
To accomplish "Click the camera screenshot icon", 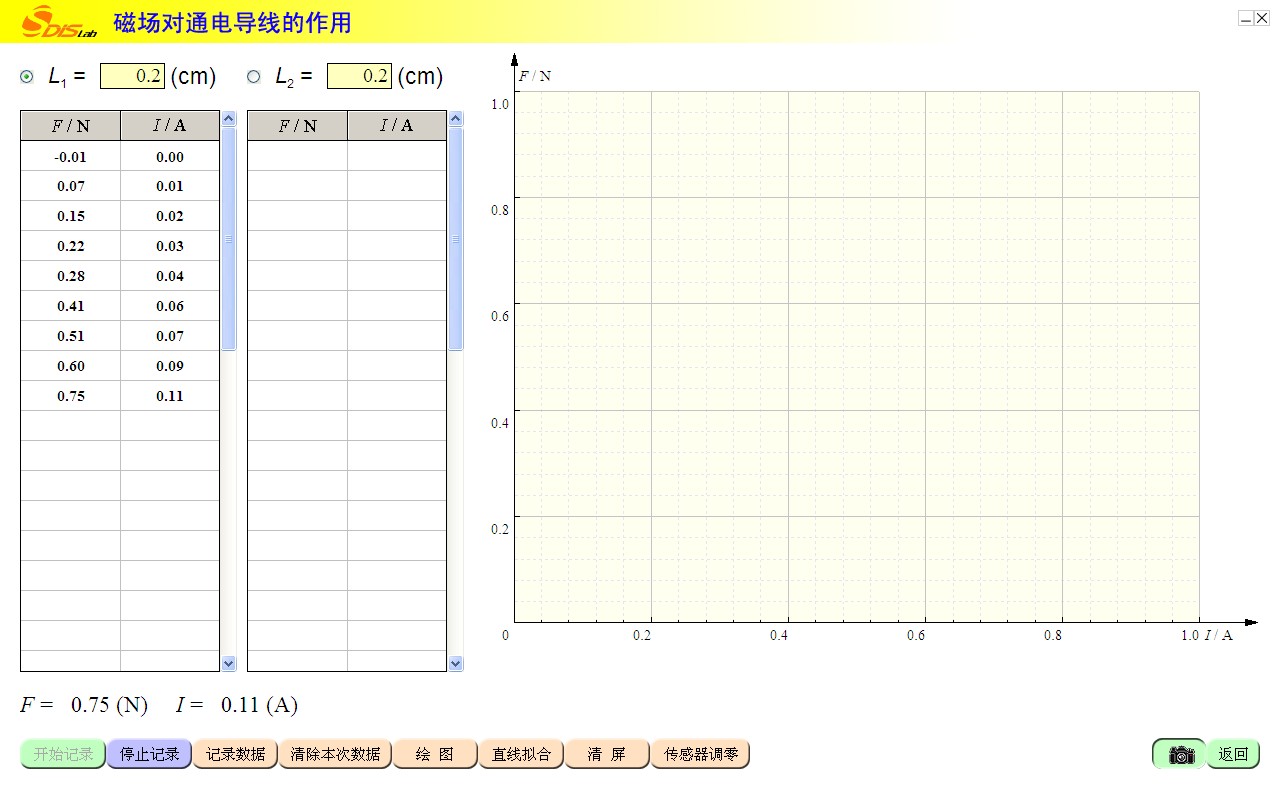I will coord(1181,754).
